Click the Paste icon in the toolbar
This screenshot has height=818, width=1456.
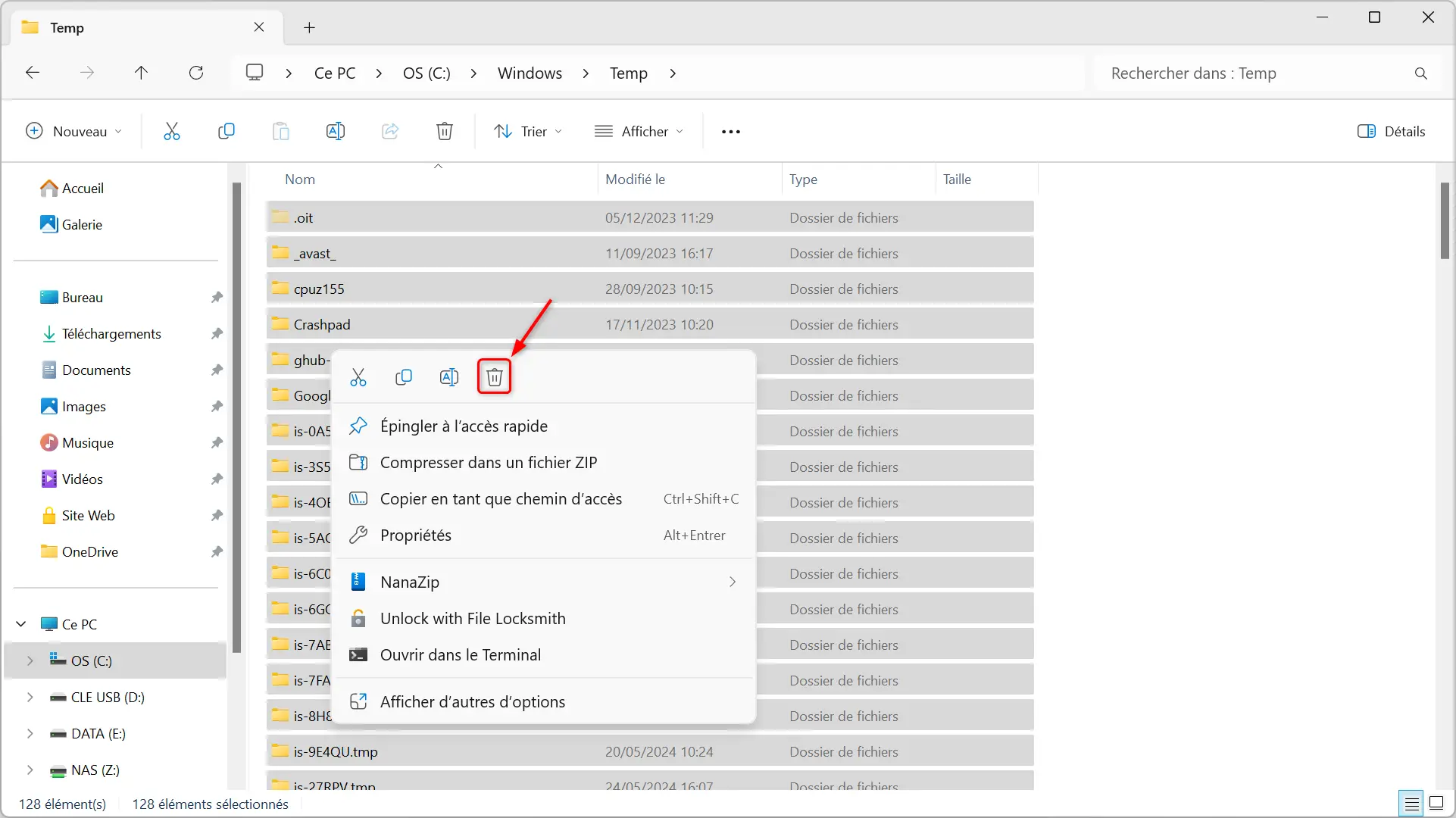pyautogui.click(x=281, y=131)
